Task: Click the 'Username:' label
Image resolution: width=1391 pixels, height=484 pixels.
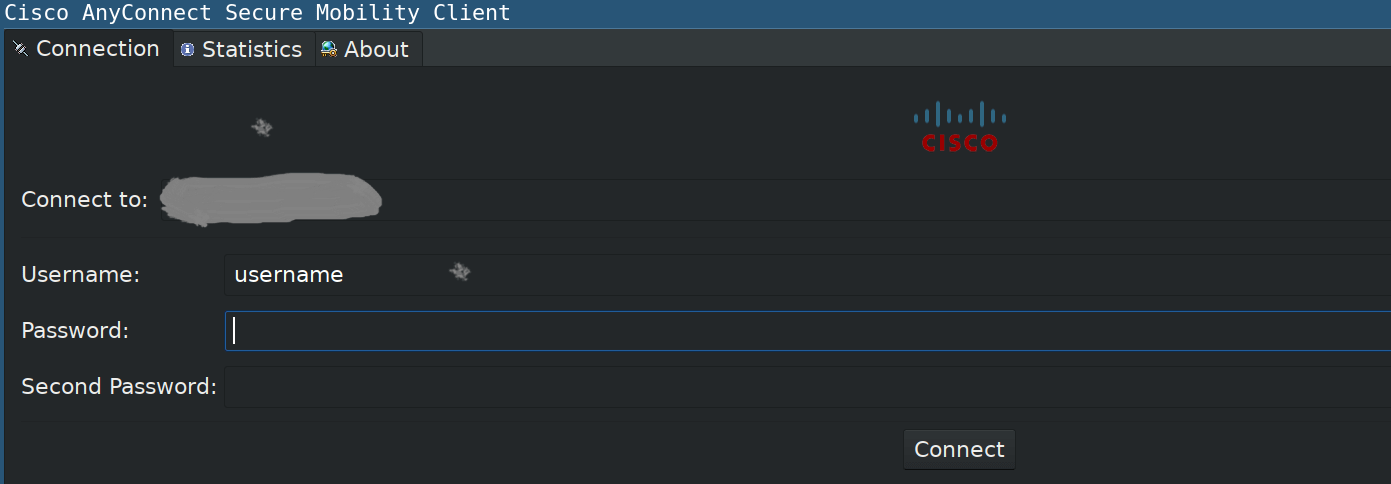Action: coord(81,275)
